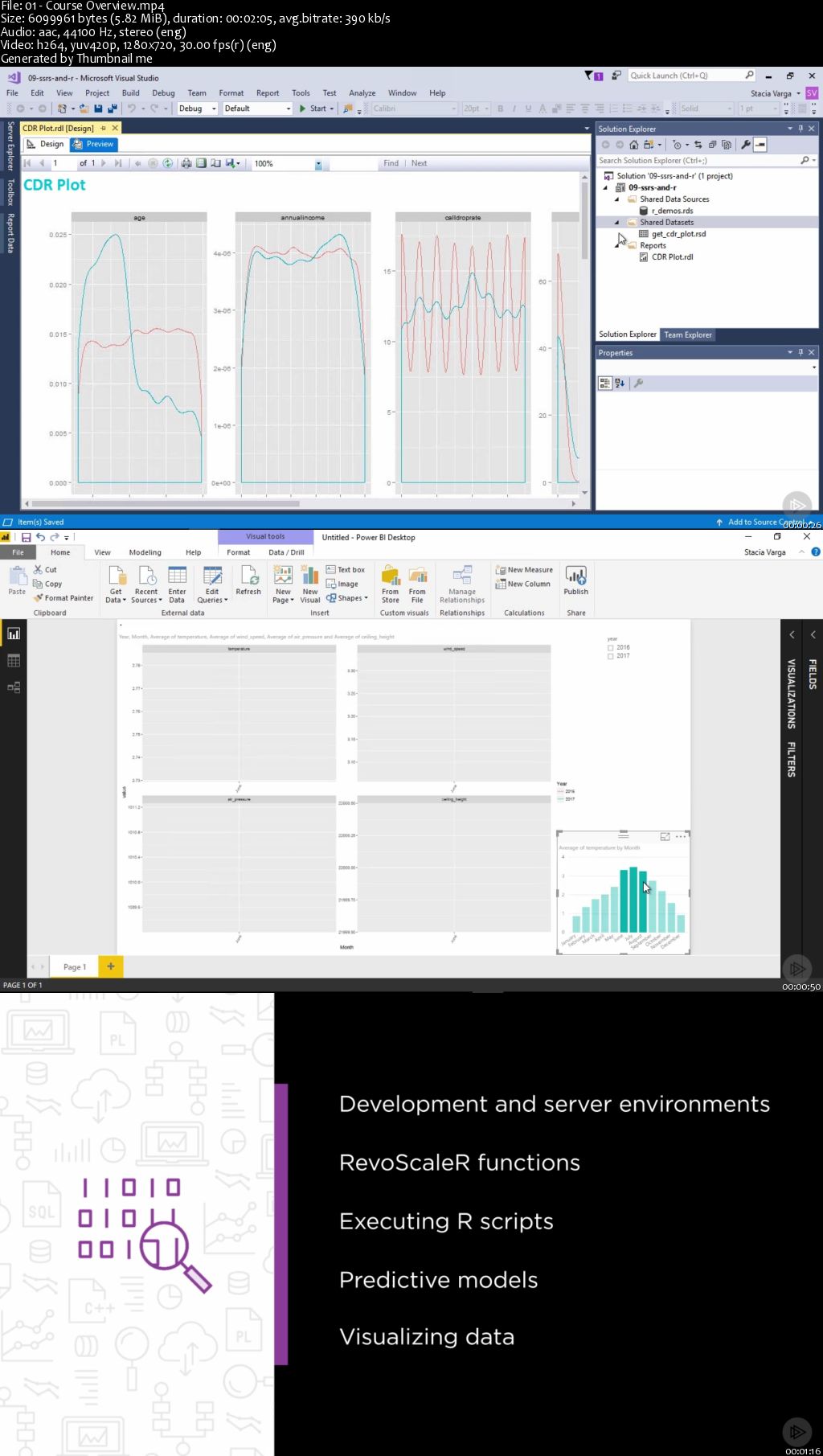
Task: Click New Column in Calculations group
Action: coord(522,584)
